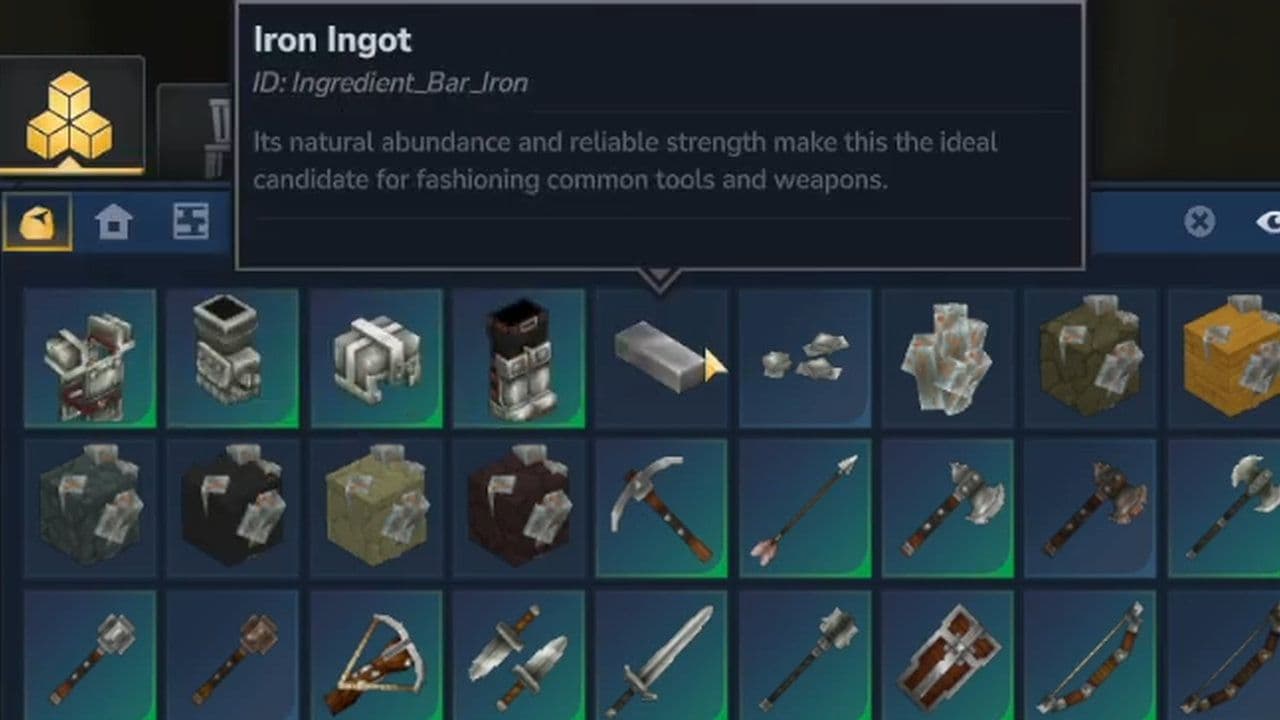Select the iron arrow item
The width and height of the screenshot is (1280, 720).
804,508
